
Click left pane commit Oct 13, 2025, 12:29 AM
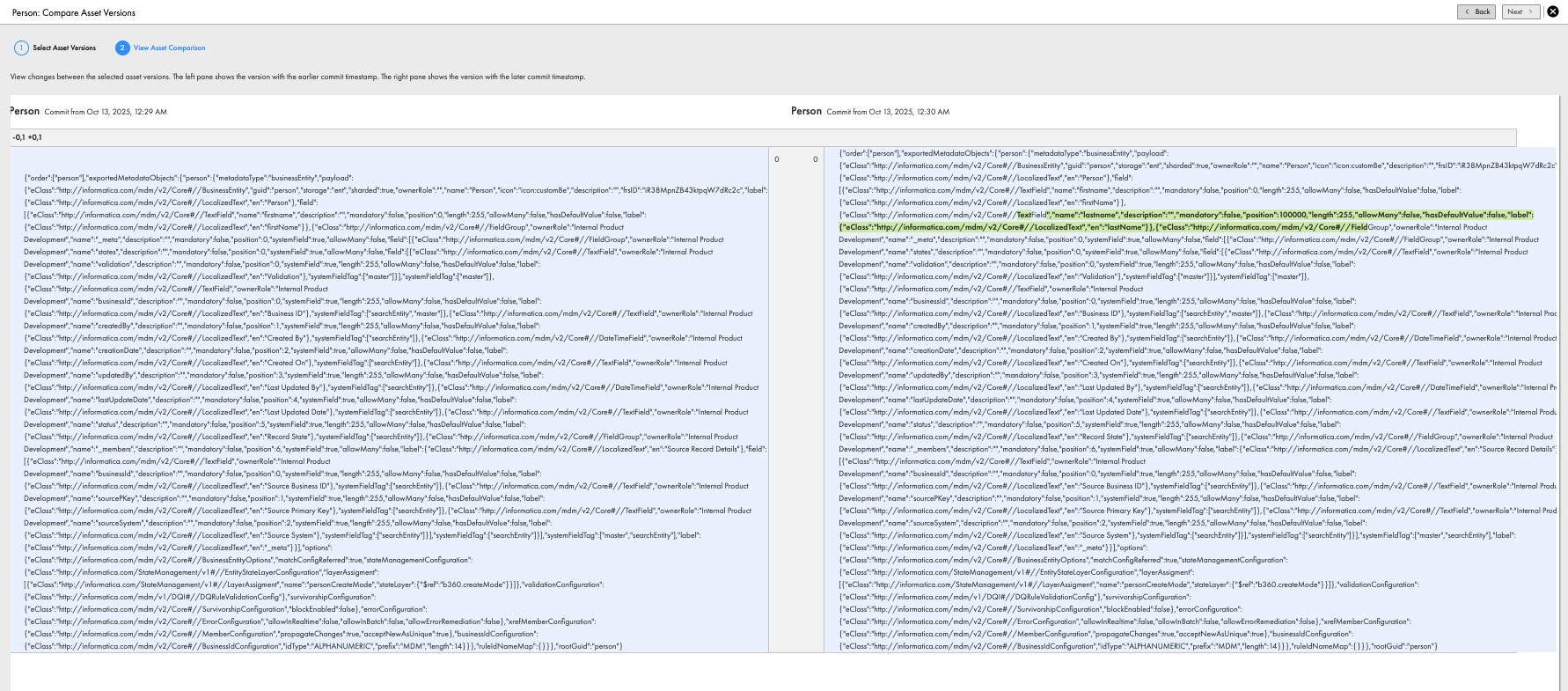point(106,112)
